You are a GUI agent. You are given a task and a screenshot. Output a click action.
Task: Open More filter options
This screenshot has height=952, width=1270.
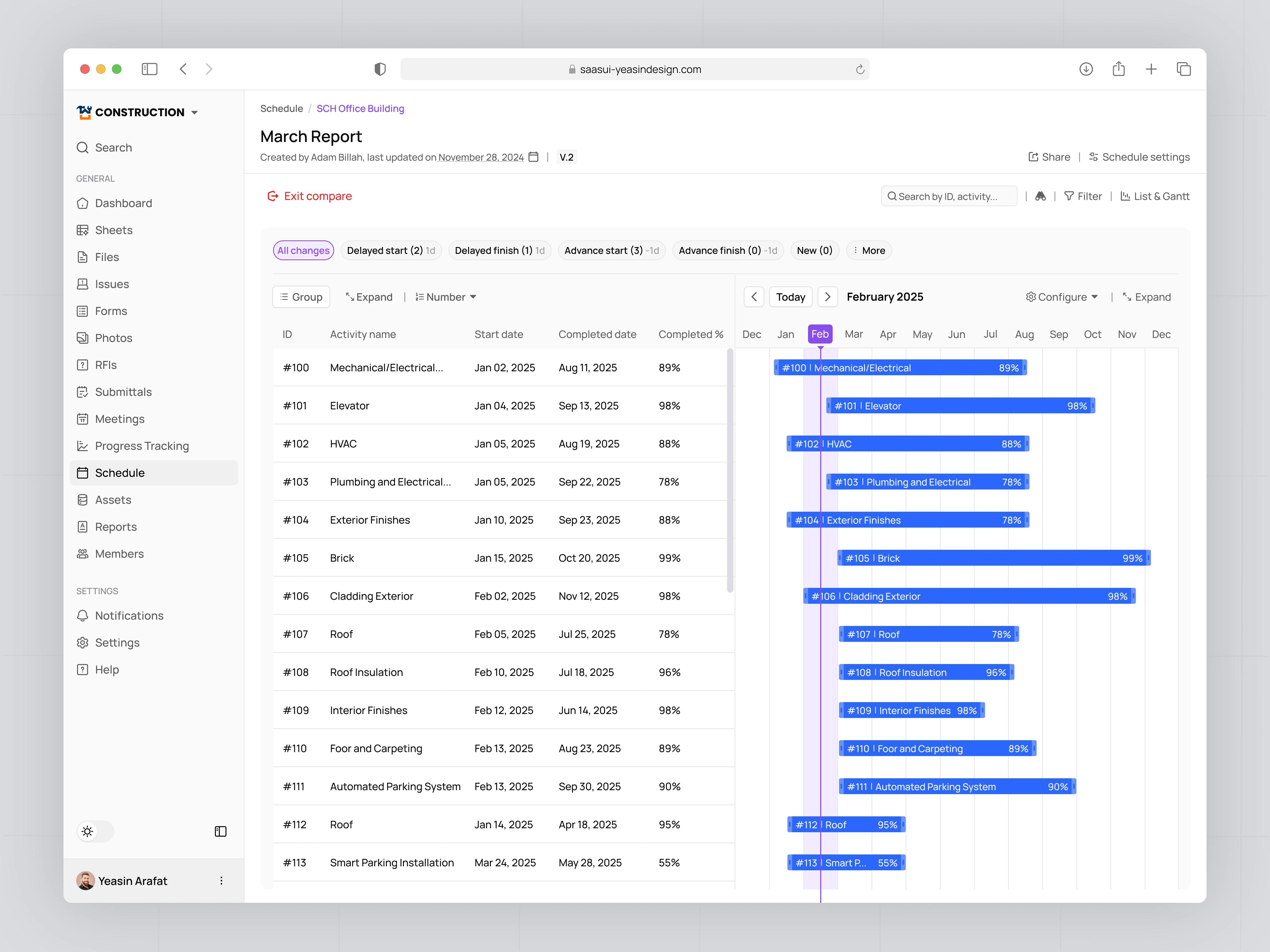[x=869, y=250]
